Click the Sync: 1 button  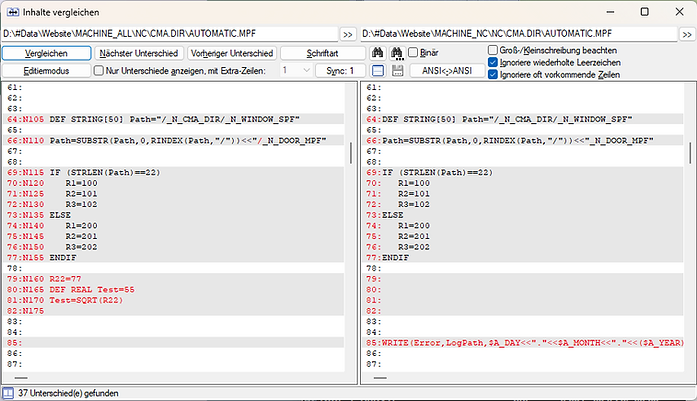pyautogui.click(x=340, y=71)
